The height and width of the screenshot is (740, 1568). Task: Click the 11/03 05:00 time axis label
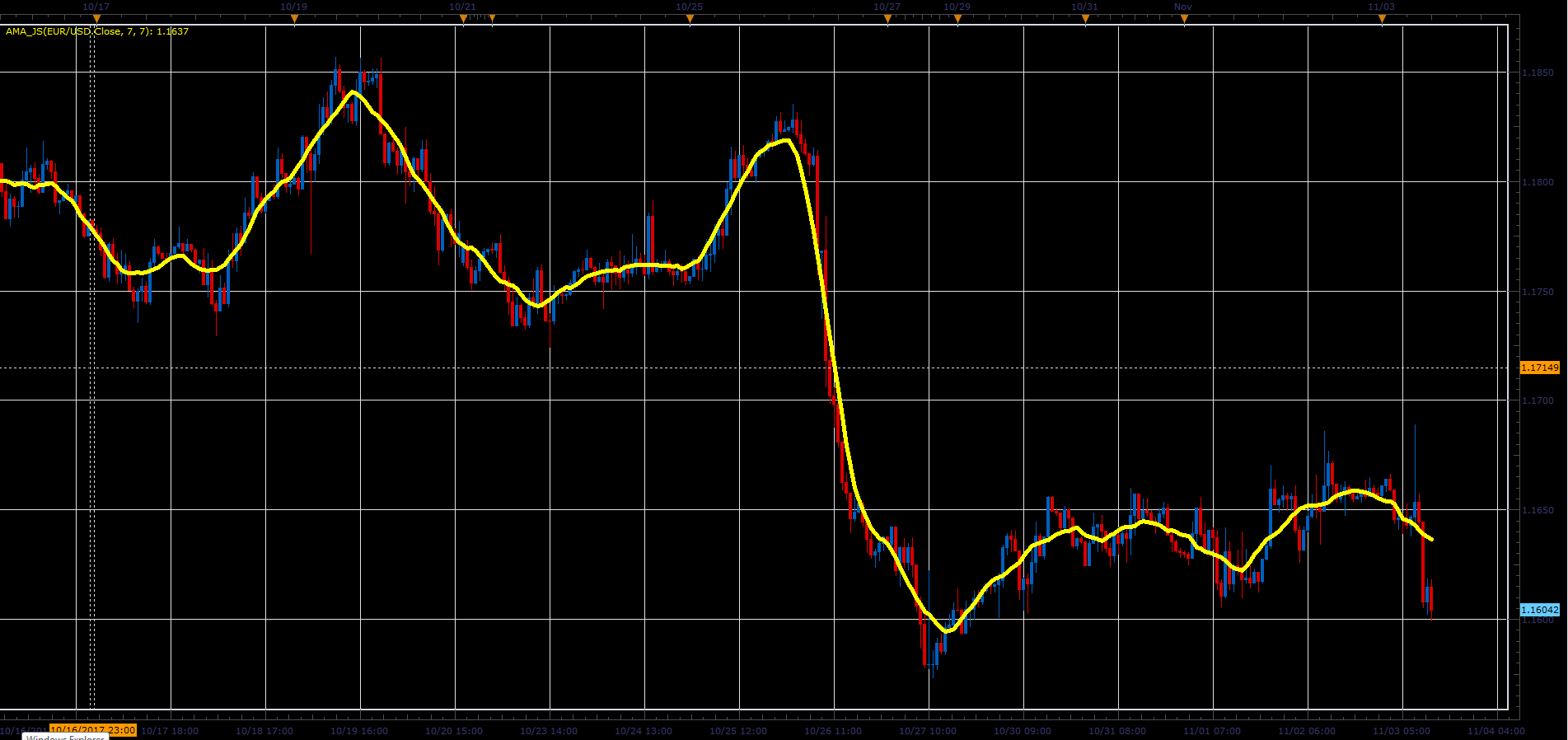click(1402, 731)
